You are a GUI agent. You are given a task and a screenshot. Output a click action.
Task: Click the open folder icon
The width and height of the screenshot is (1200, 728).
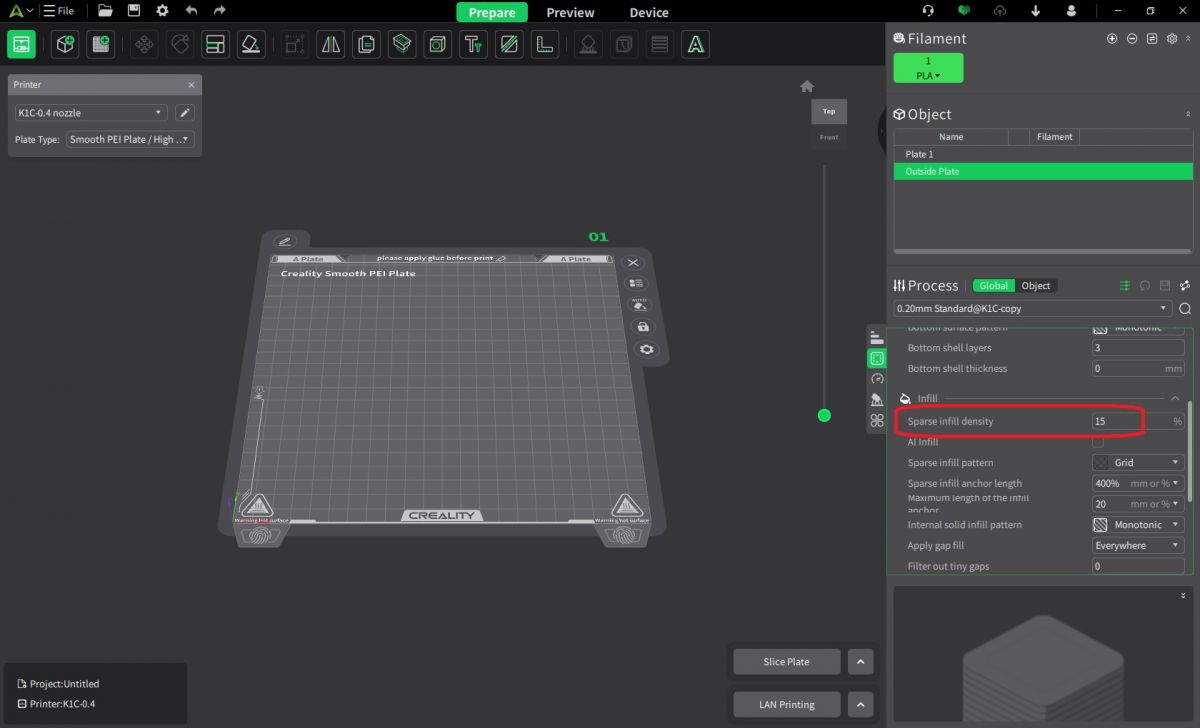pyautogui.click(x=105, y=11)
